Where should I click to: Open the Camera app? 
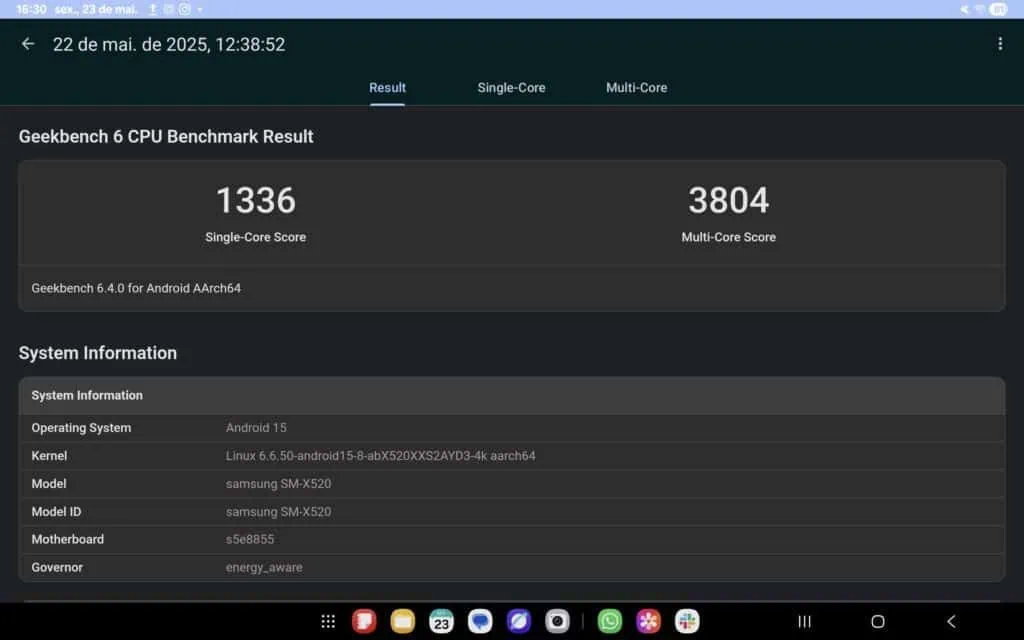[x=556, y=621]
